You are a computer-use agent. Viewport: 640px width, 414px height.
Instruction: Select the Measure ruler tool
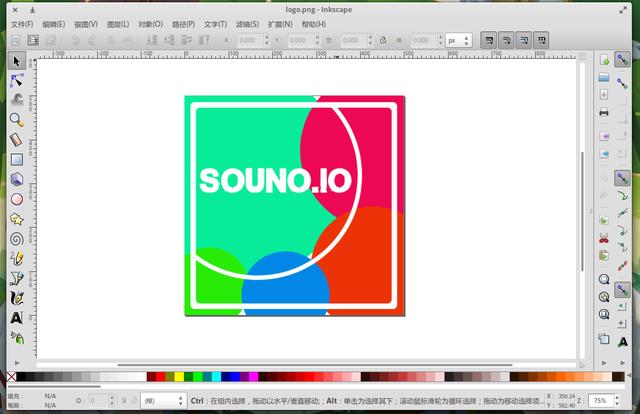click(x=16, y=140)
